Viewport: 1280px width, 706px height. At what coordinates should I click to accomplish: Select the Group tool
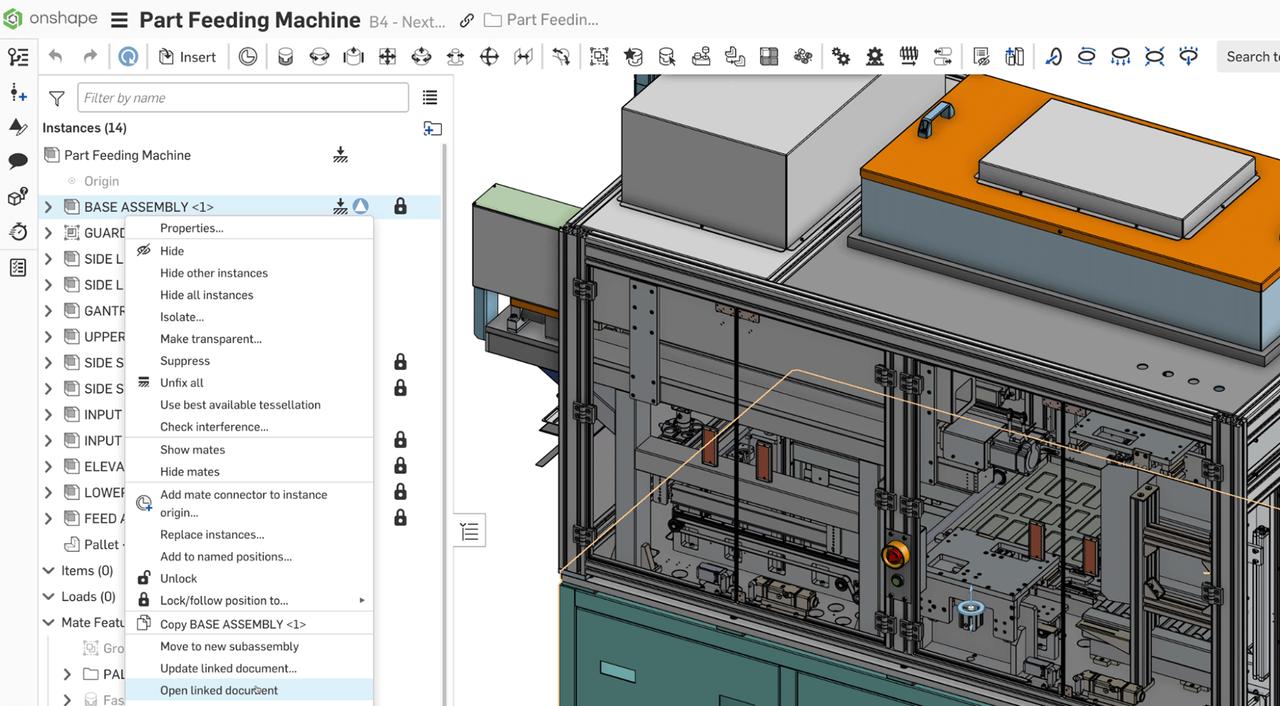tap(598, 57)
